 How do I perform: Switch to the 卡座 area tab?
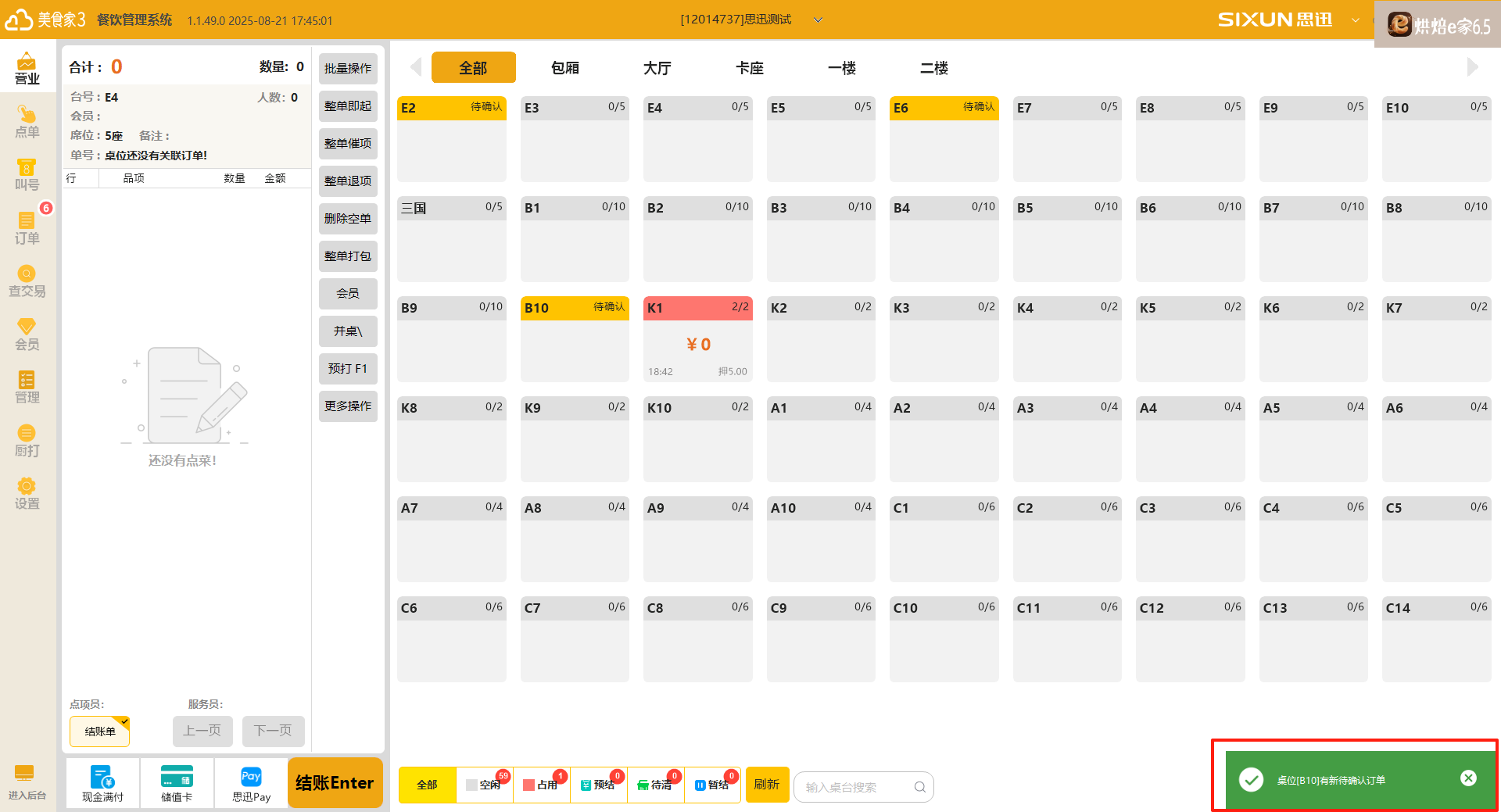[x=750, y=67]
